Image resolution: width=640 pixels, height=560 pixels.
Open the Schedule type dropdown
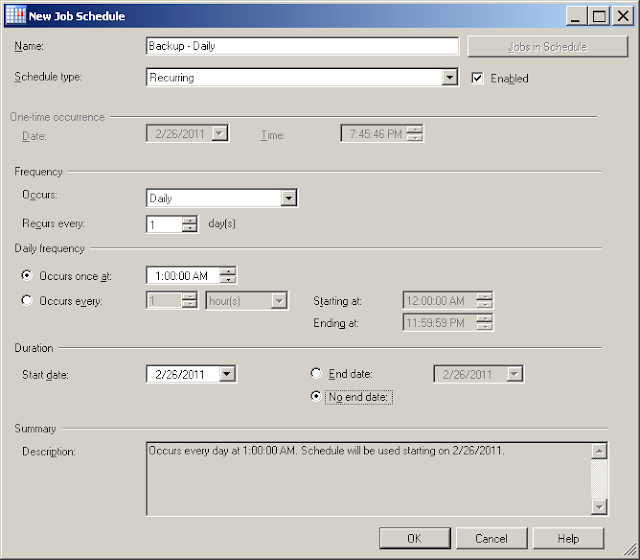point(449,77)
